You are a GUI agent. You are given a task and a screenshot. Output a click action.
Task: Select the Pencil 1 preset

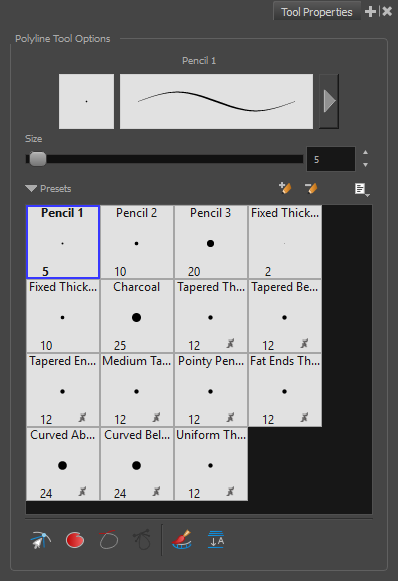tap(63, 242)
